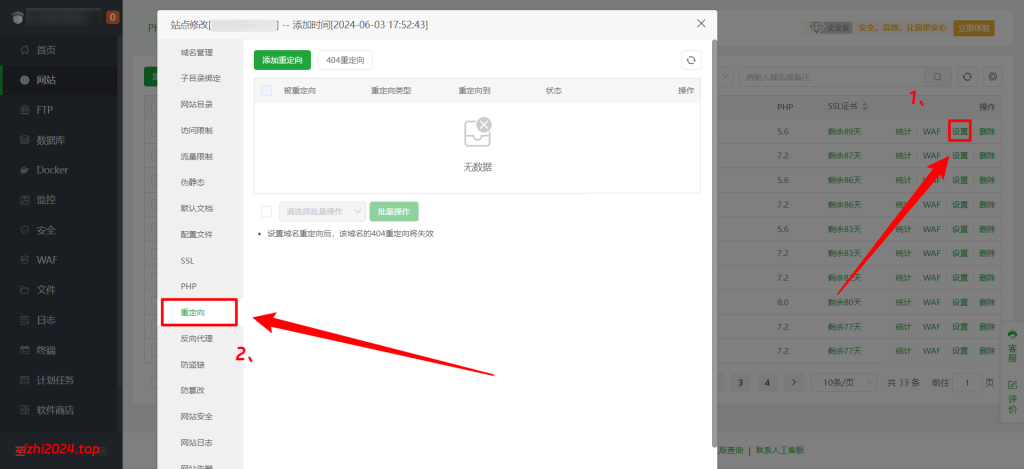Click the green 添加重定向 button
Viewport: 1024px width, 469px height.
282,61
